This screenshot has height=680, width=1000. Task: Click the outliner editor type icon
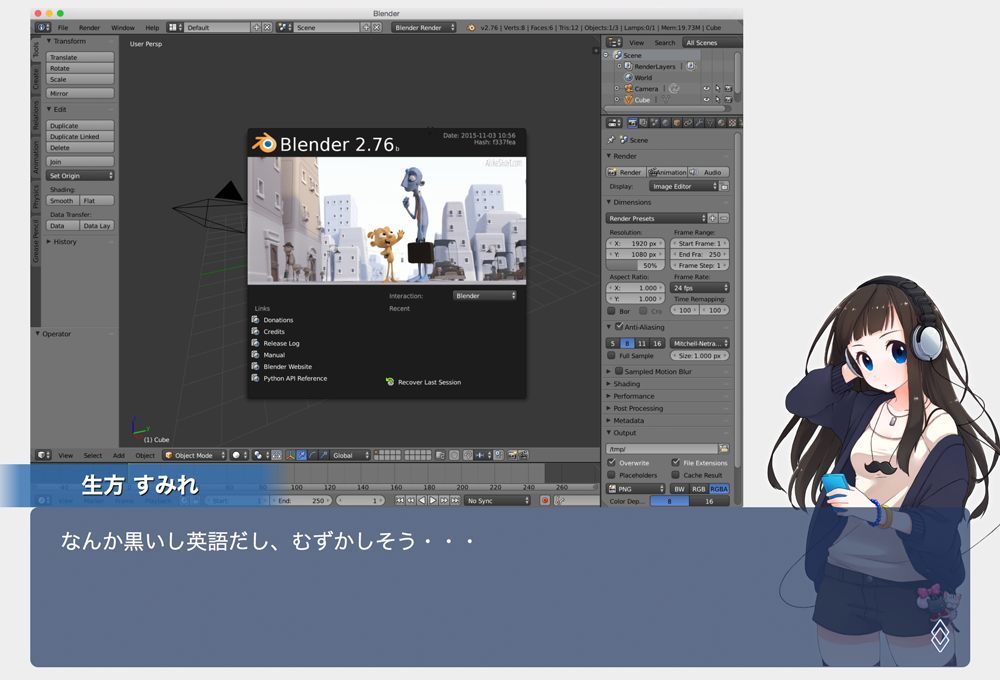[614, 42]
